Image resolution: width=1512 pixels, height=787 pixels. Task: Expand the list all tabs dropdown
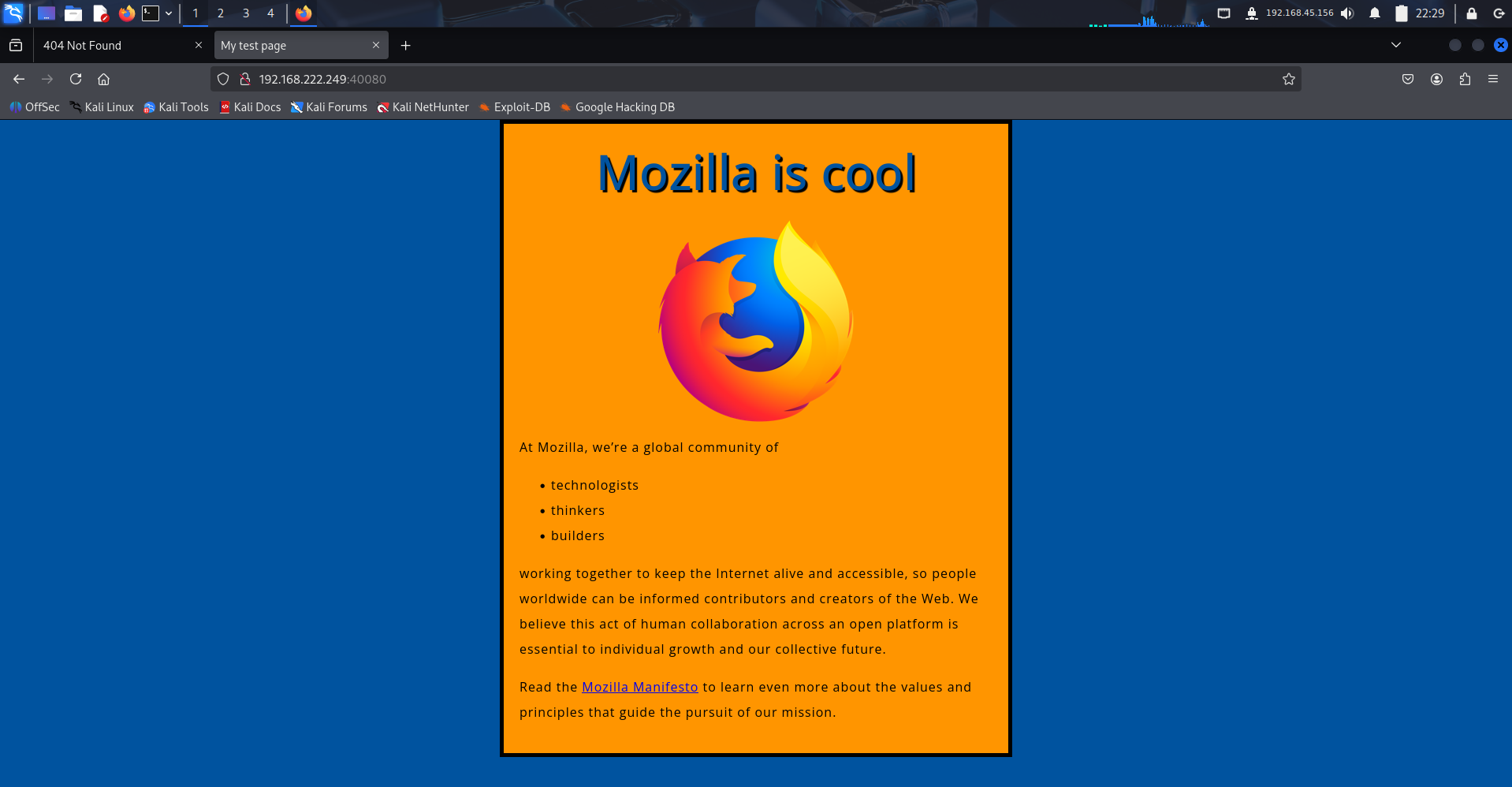pos(1396,45)
